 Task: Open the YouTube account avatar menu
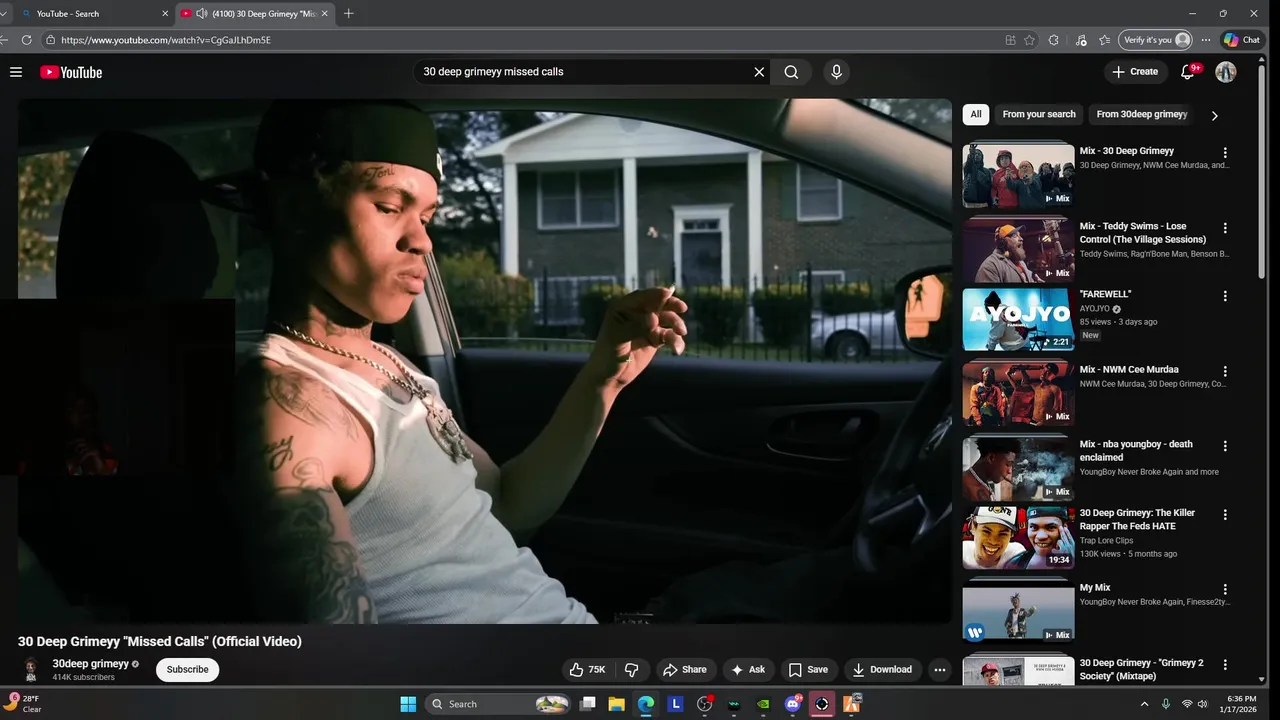pyautogui.click(x=1226, y=72)
